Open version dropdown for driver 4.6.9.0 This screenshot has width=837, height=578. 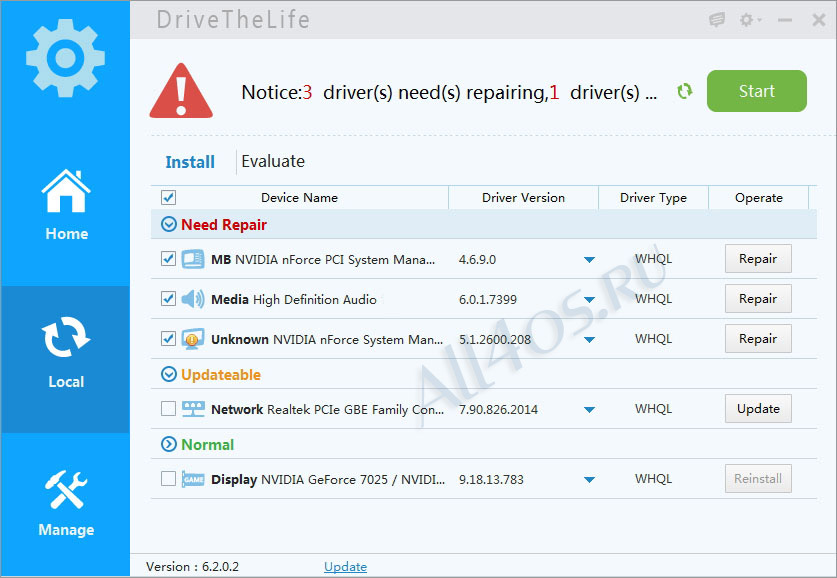[589, 260]
